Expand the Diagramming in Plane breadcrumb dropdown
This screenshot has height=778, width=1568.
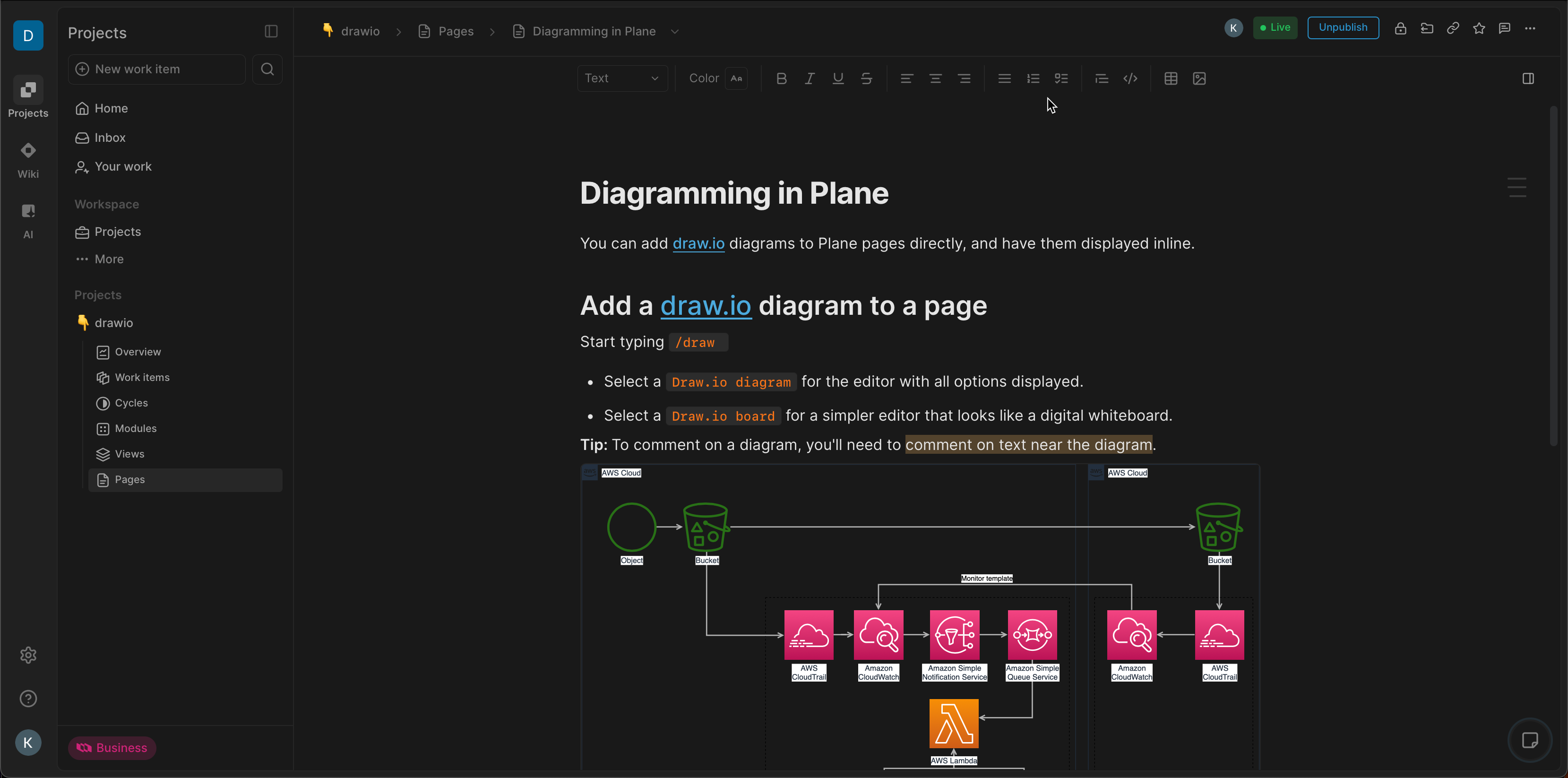tap(674, 31)
